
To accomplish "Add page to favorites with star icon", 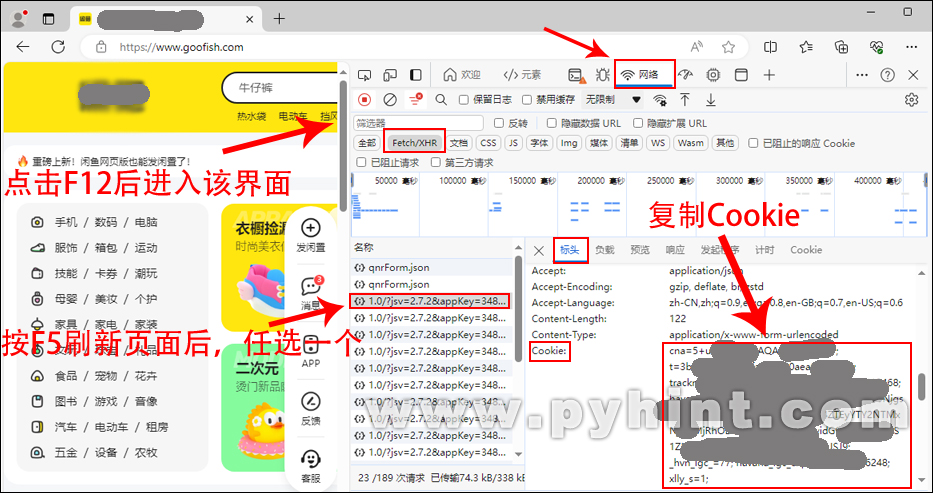I will 728,47.
